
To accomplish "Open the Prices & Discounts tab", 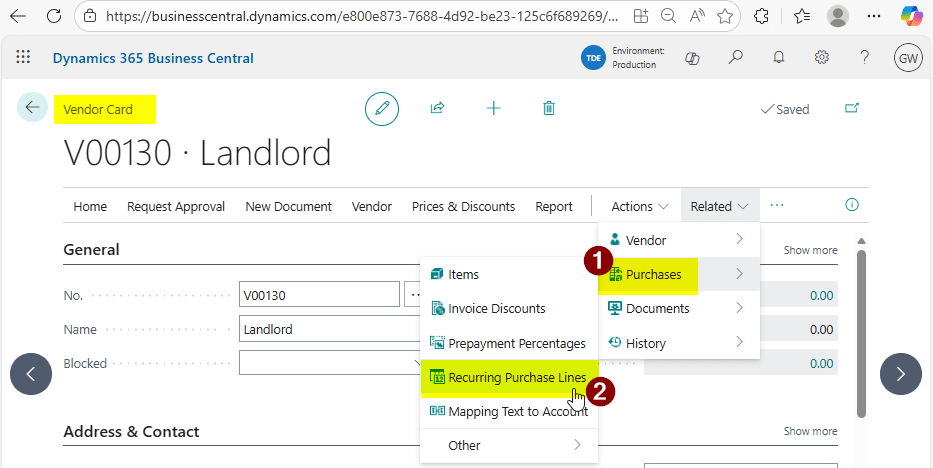I will coord(463,206).
